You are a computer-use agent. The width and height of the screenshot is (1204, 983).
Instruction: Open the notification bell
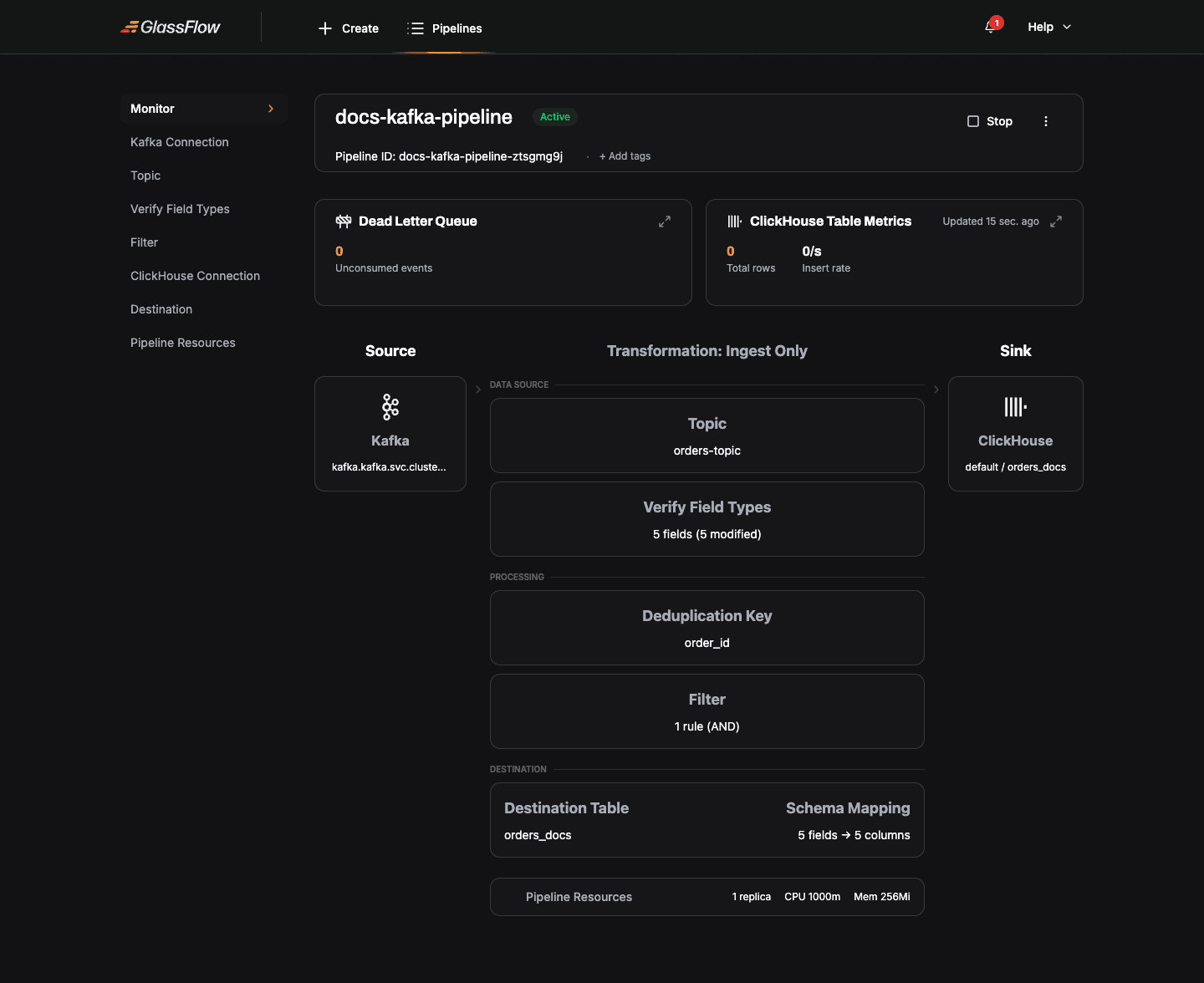pos(991,27)
